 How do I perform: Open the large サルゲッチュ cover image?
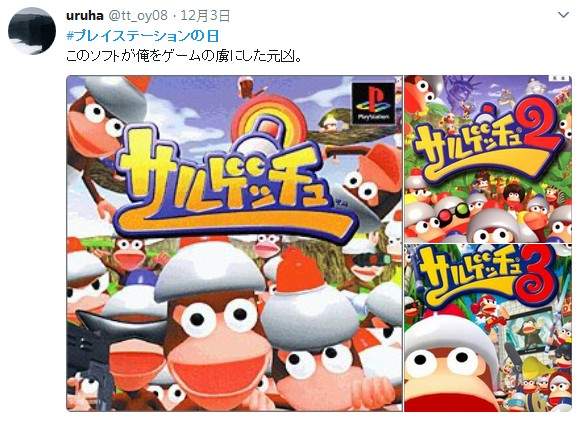coord(234,243)
